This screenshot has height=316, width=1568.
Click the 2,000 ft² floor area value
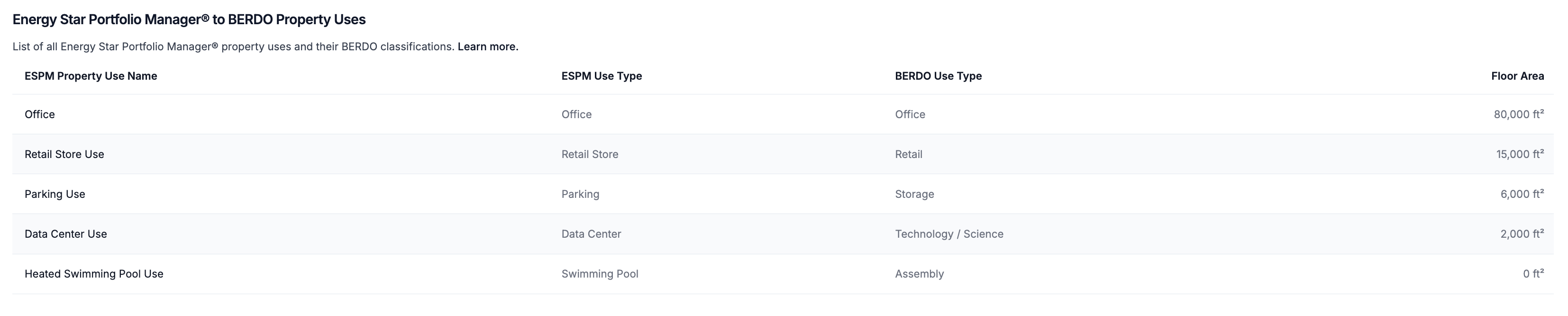1522,234
